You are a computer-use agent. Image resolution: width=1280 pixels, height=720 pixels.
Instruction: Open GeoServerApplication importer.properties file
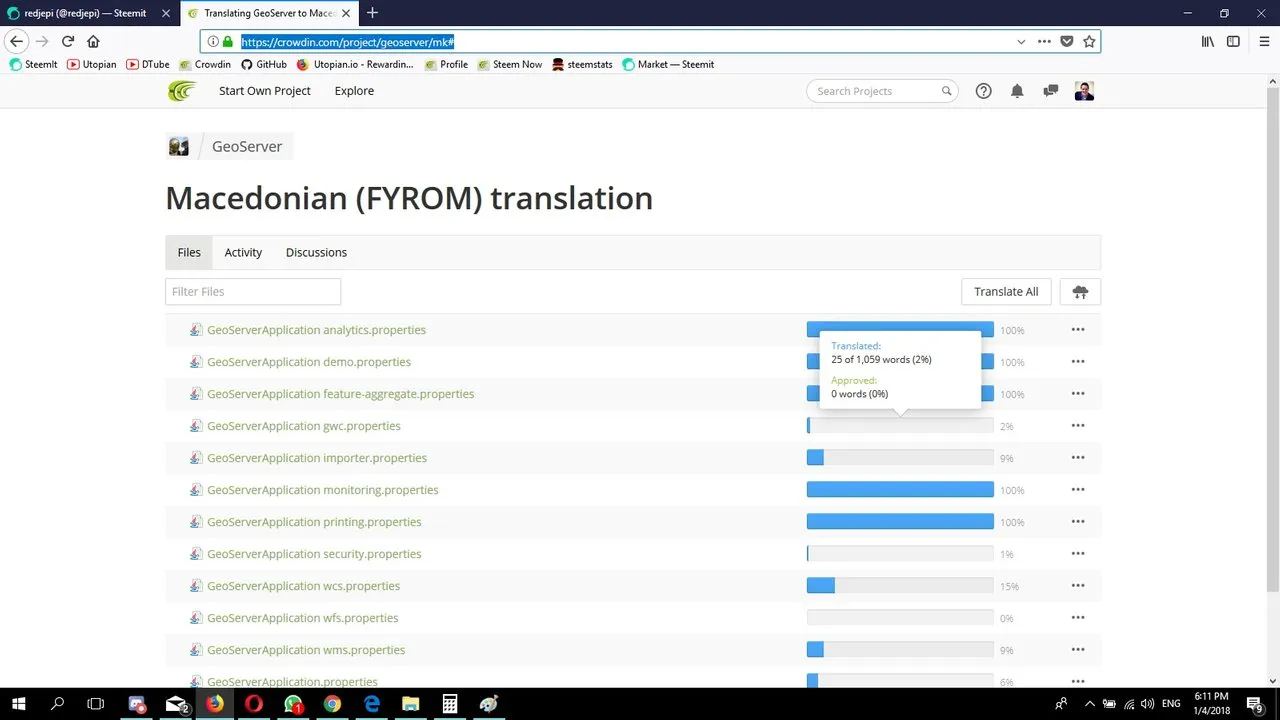(317, 458)
